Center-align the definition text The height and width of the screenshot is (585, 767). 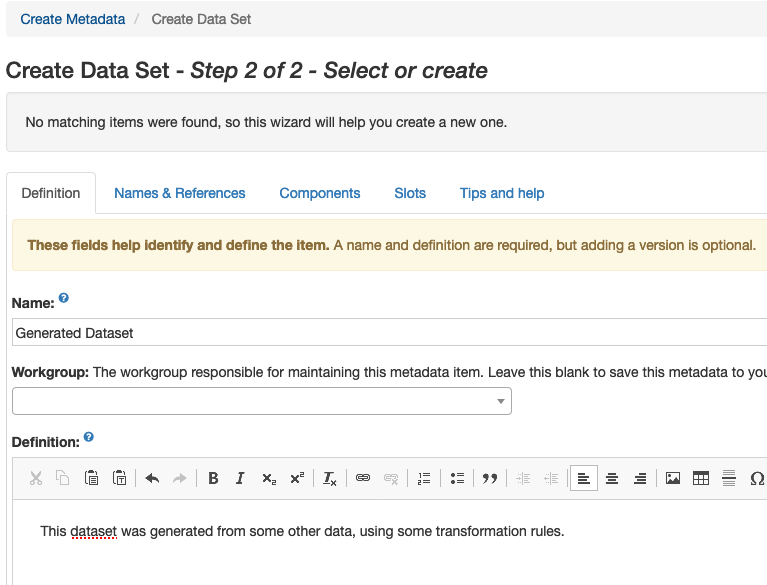[612, 479]
